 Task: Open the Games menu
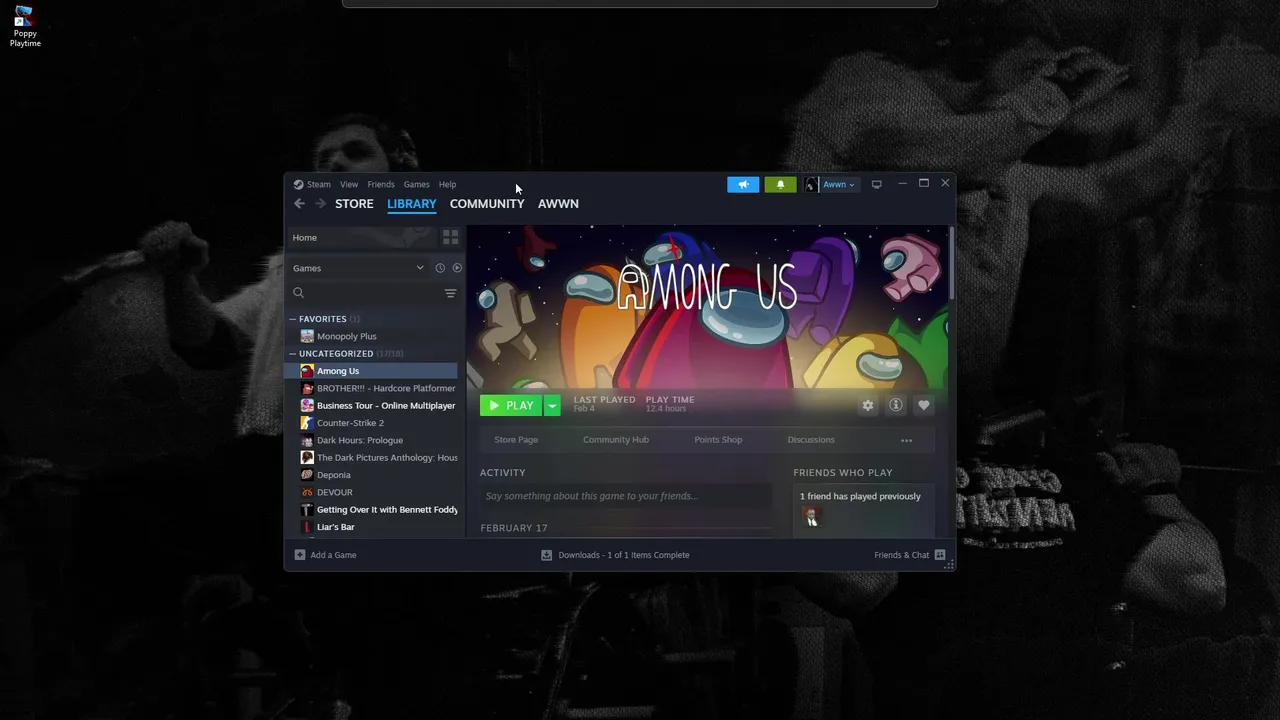pyautogui.click(x=416, y=184)
